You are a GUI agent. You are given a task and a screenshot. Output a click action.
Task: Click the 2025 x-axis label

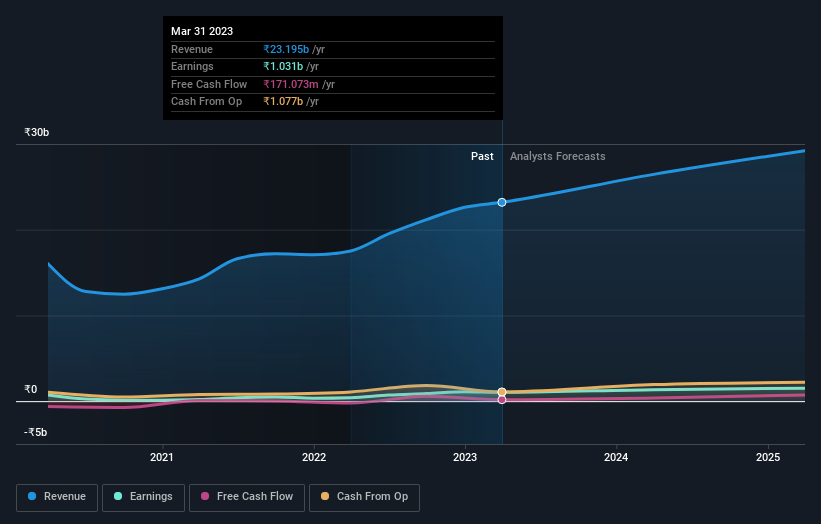coord(768,457)
